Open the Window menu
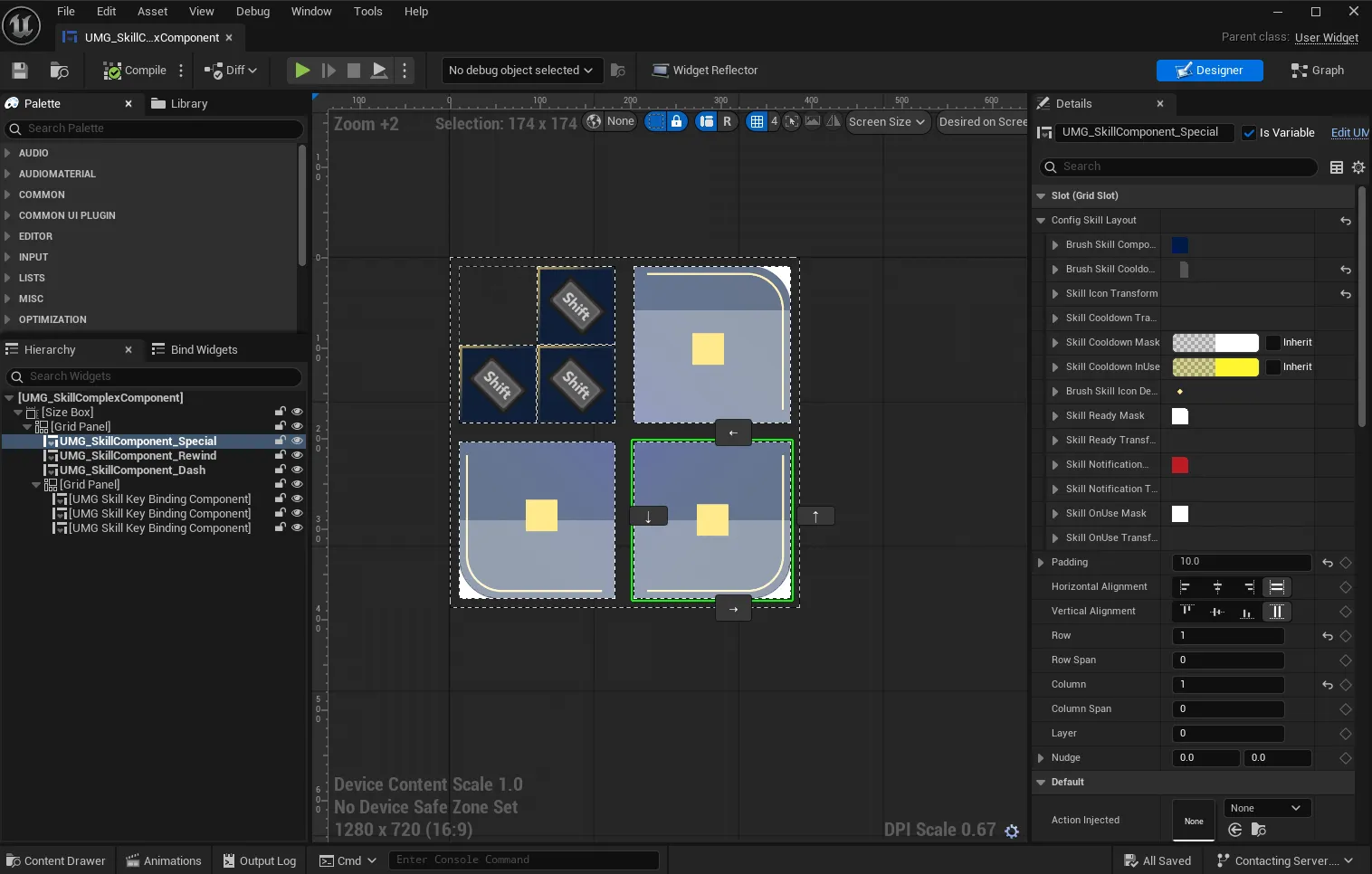This screenshot has height=874, width=1372. [x=311, y=11]
